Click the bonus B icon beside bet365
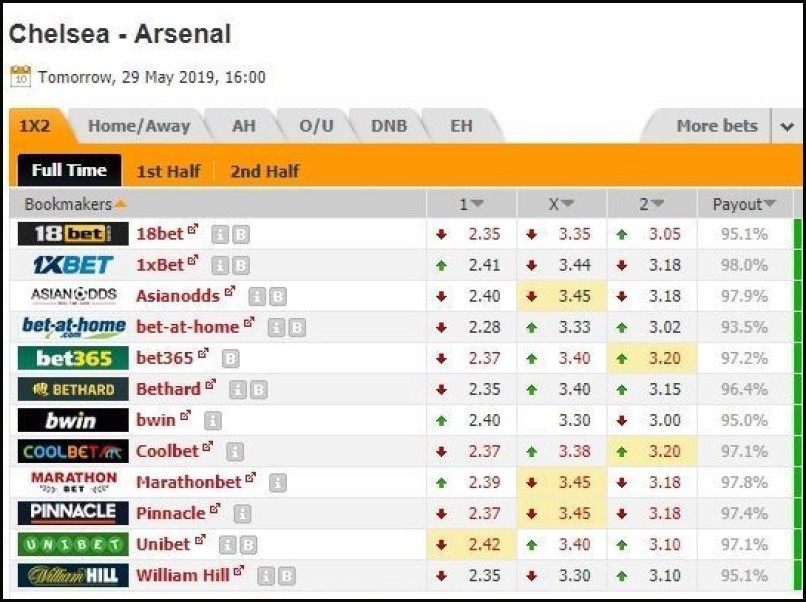This screenshot has width=806, height=602. click(x=230, y=359)
